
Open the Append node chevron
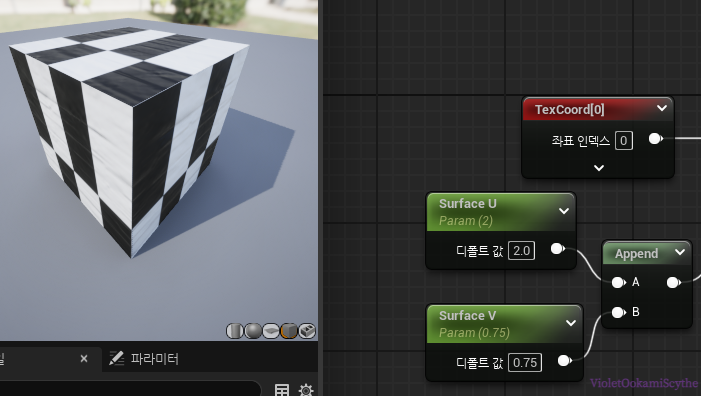(680, 253)
